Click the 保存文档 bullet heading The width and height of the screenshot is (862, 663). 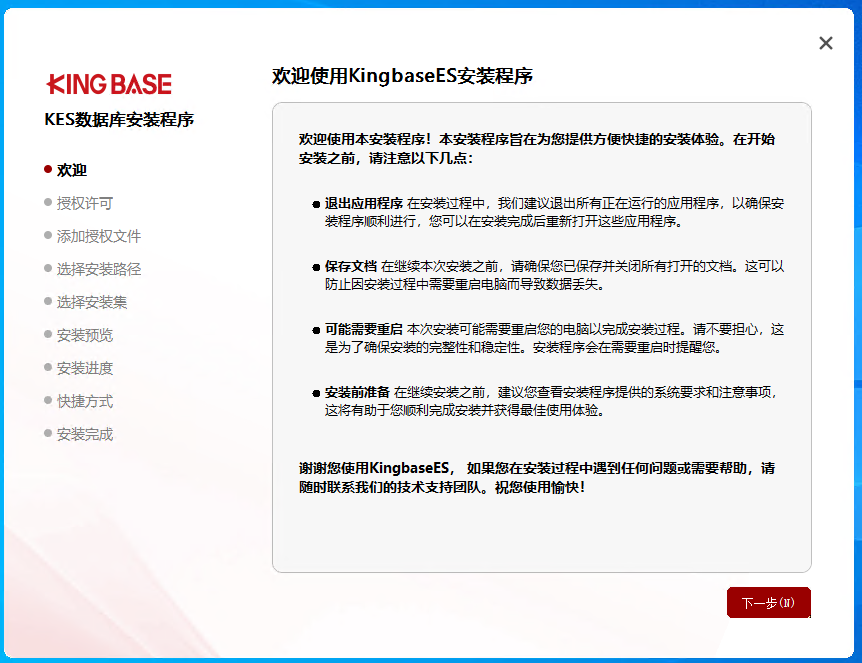(351, 267)
